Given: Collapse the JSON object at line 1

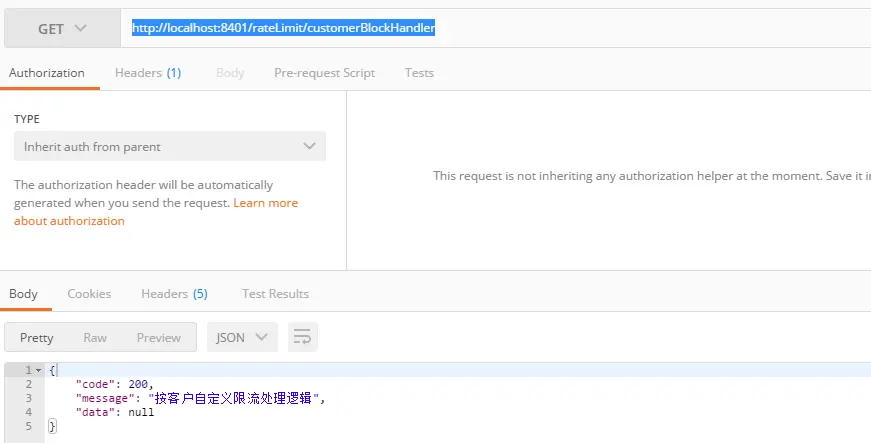Looking at the screenshot, I should [38, 370].
